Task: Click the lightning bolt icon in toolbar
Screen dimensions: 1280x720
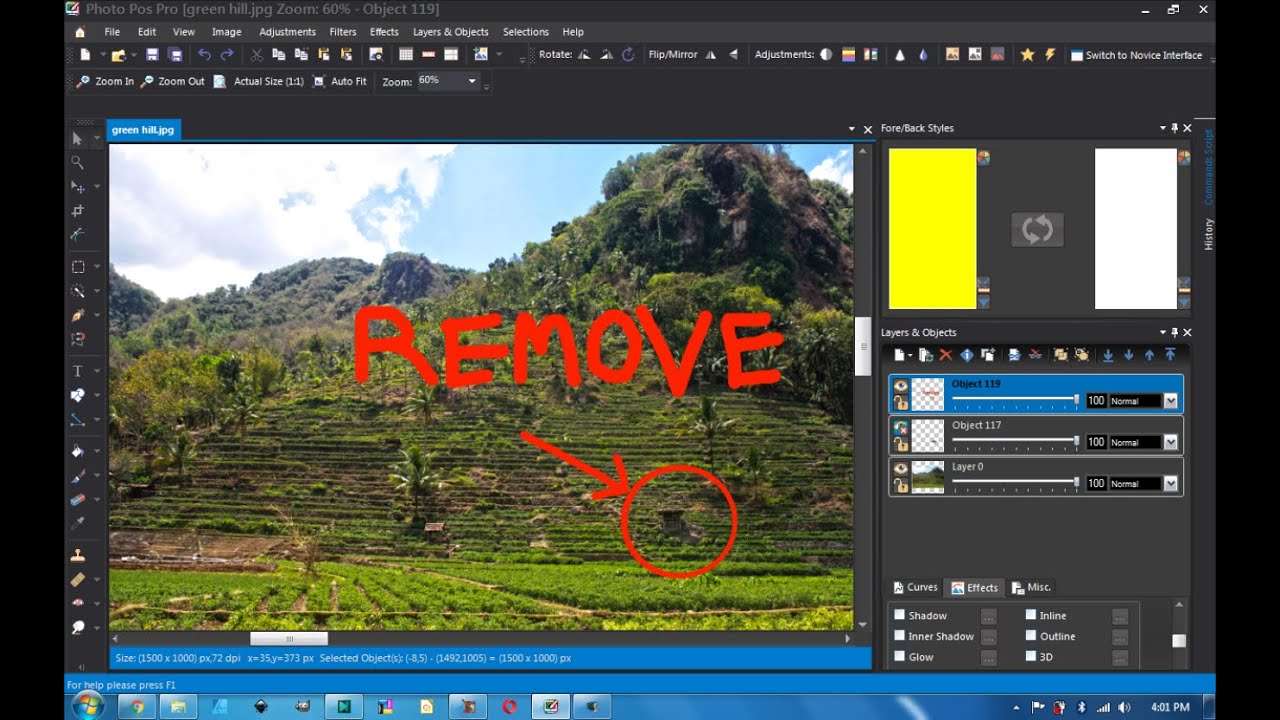Action: pyautogui.click(x=1050, y=55)
